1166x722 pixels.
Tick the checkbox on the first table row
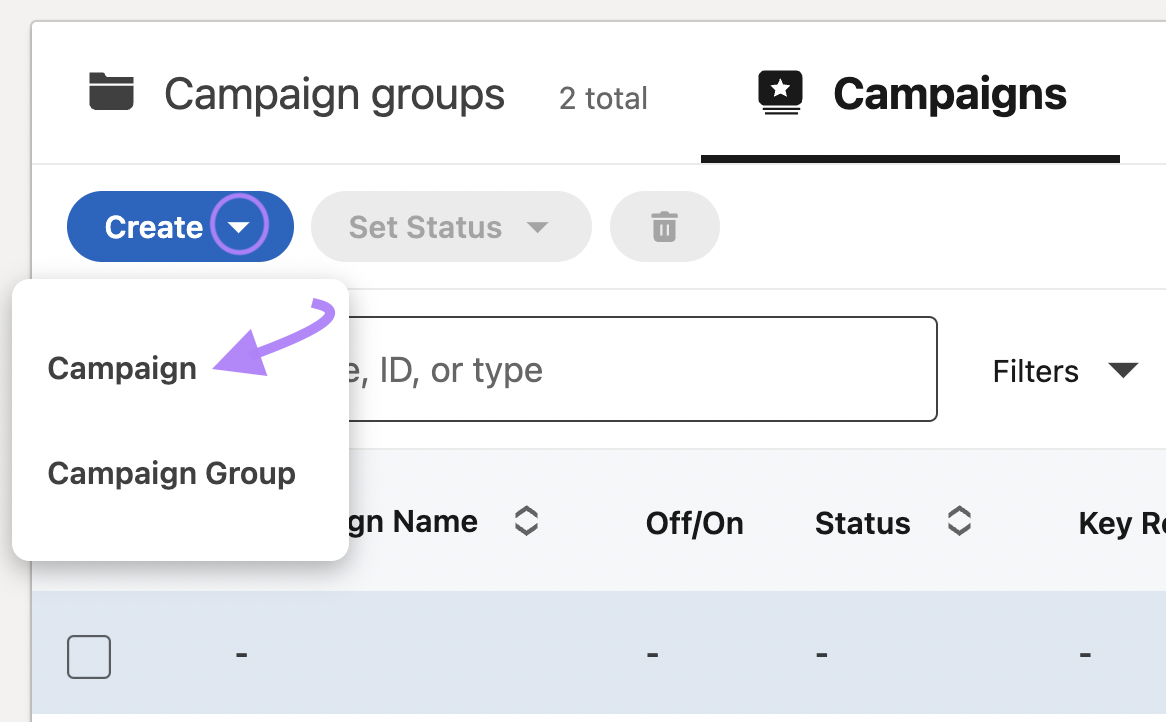point(88,656)
